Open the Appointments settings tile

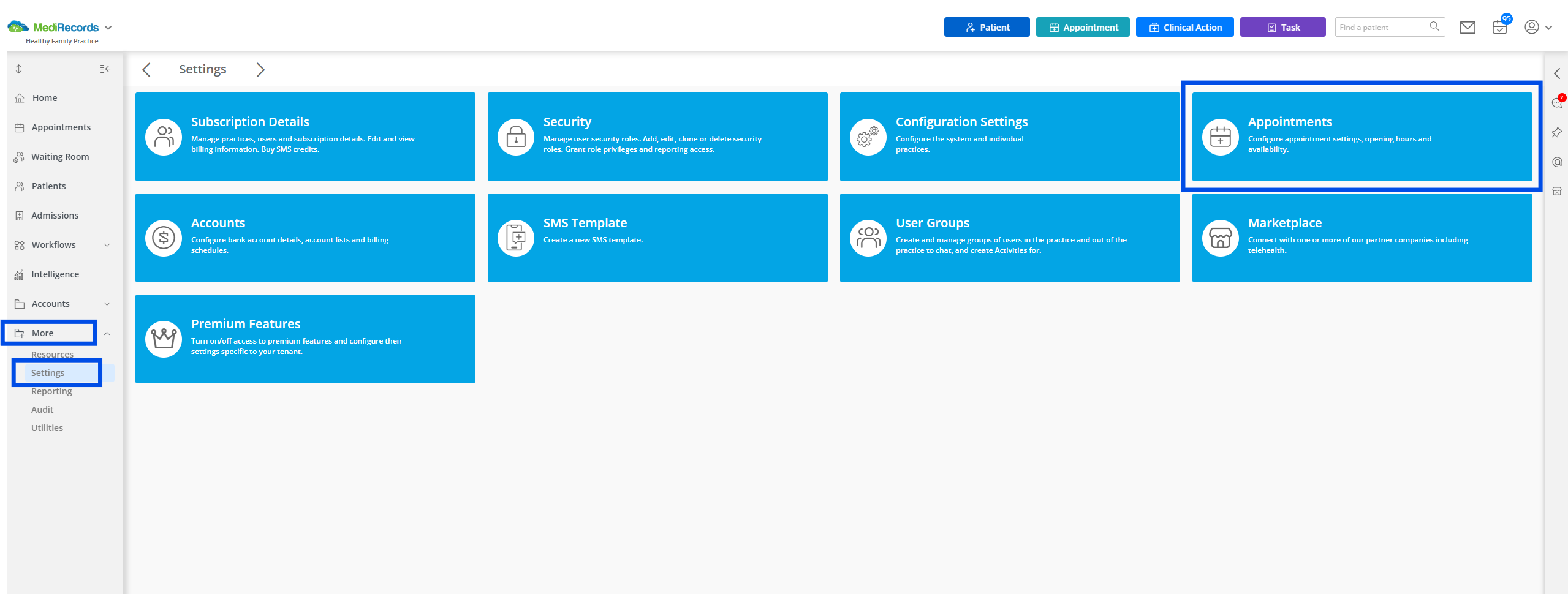pos(1362,137)
